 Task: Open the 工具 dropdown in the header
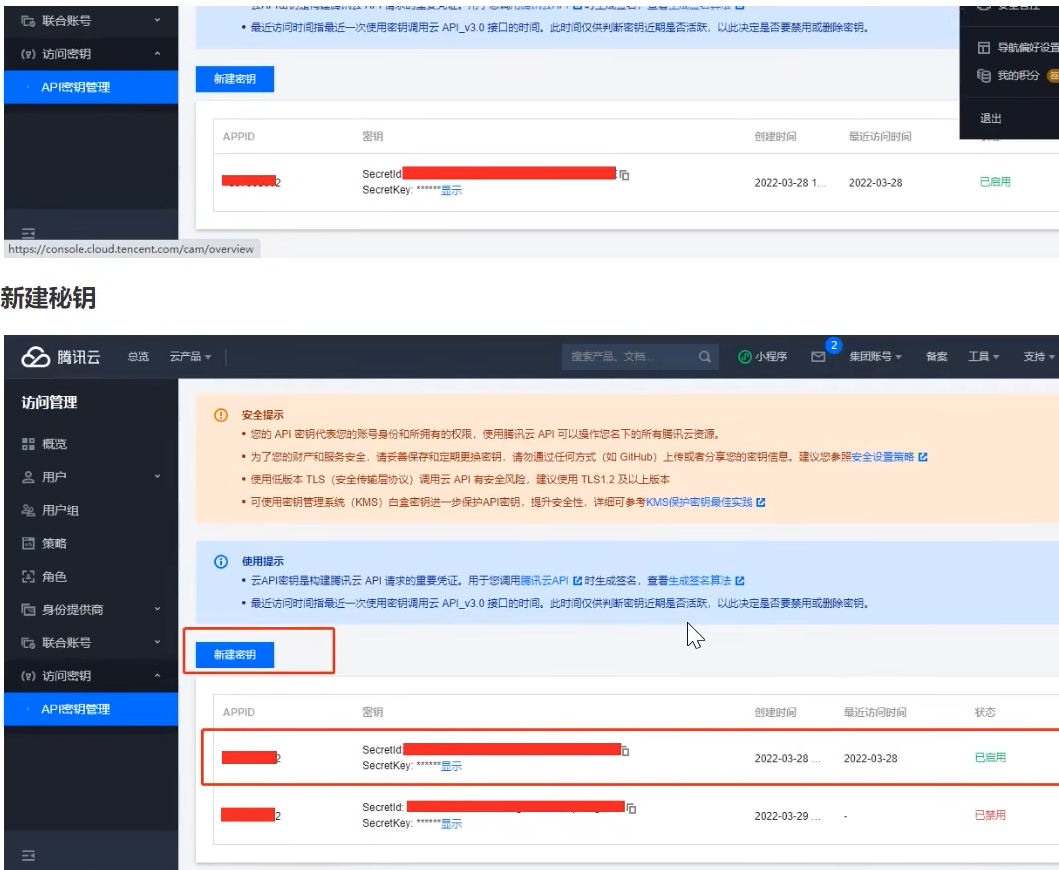click(983, 357)
